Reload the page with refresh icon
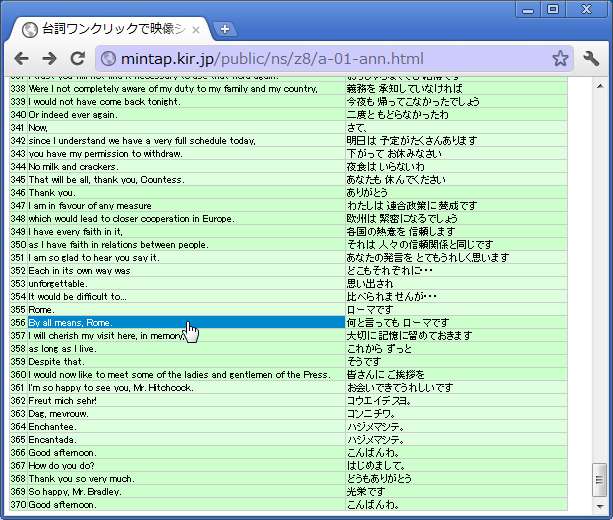The width and height of the screenshot is (613, 520). point(77,59)
